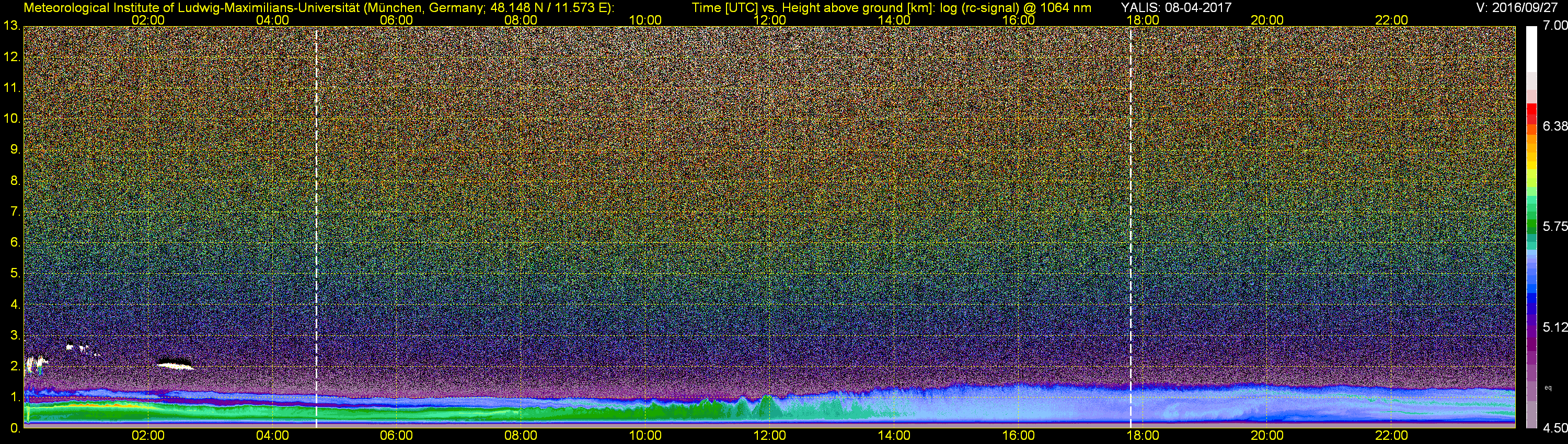Click the 5.12 color scale label
Viewport: 1568px width, 444px height.
[1555, 327]
